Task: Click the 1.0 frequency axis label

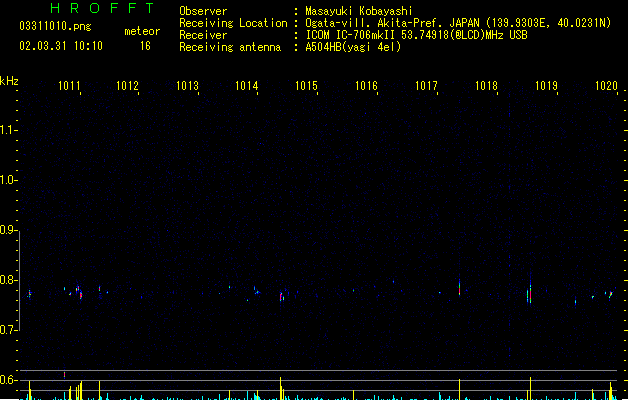Action: coord(8,180)
